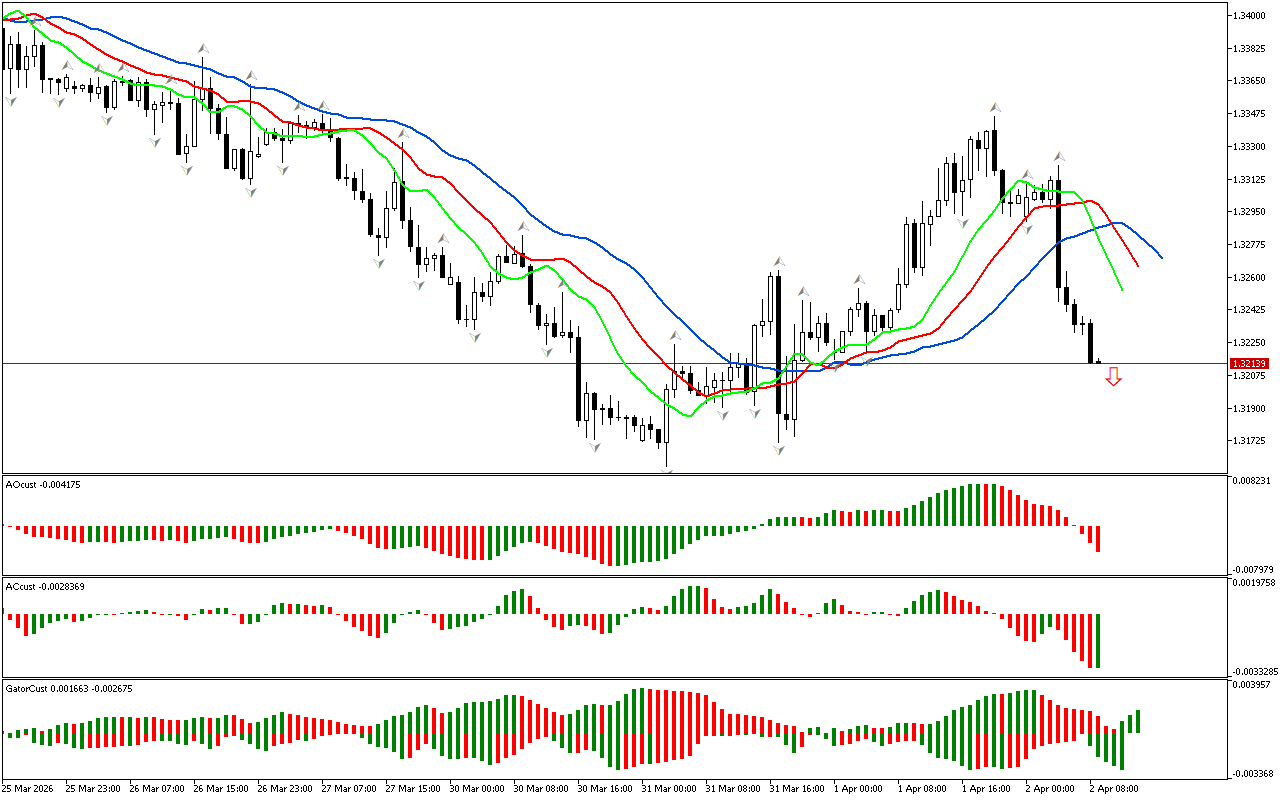Click the 2 Apr 08:00 time label
The width and height of the screenshot is (1280, 800).
coord(1110,788)
